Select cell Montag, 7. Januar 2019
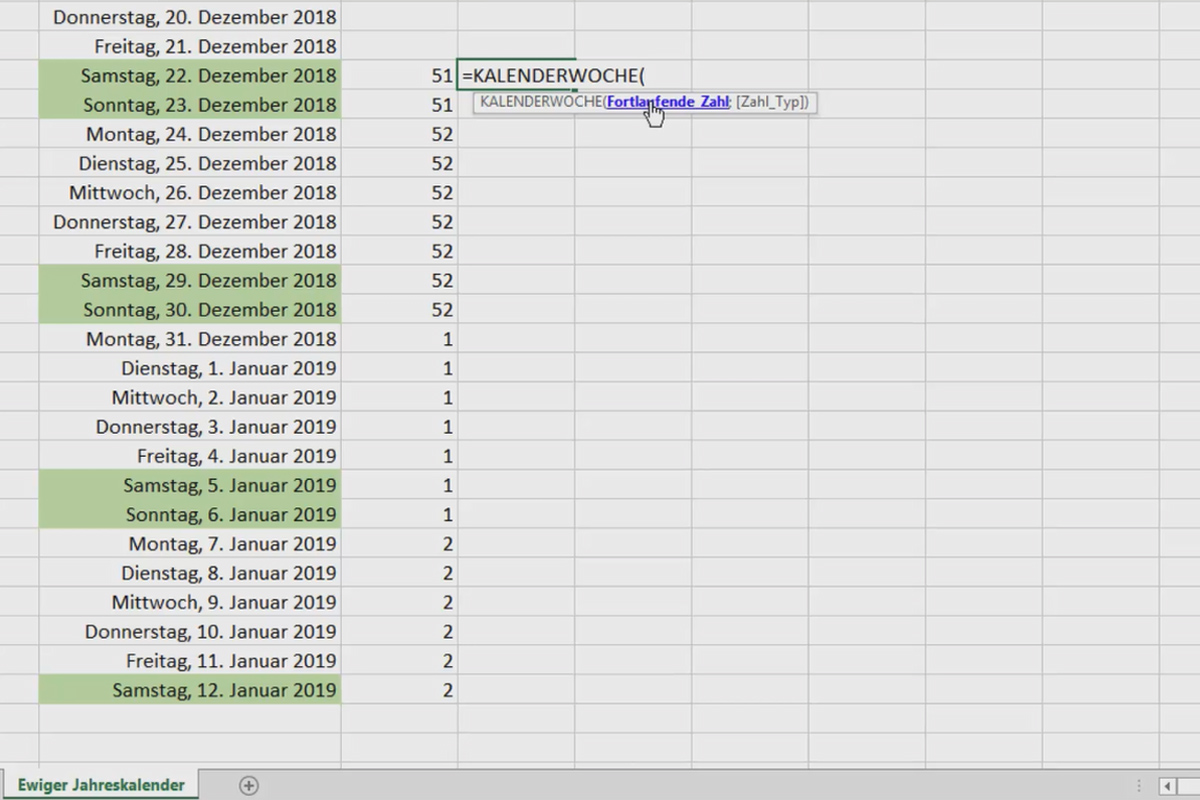 [190, 544]
